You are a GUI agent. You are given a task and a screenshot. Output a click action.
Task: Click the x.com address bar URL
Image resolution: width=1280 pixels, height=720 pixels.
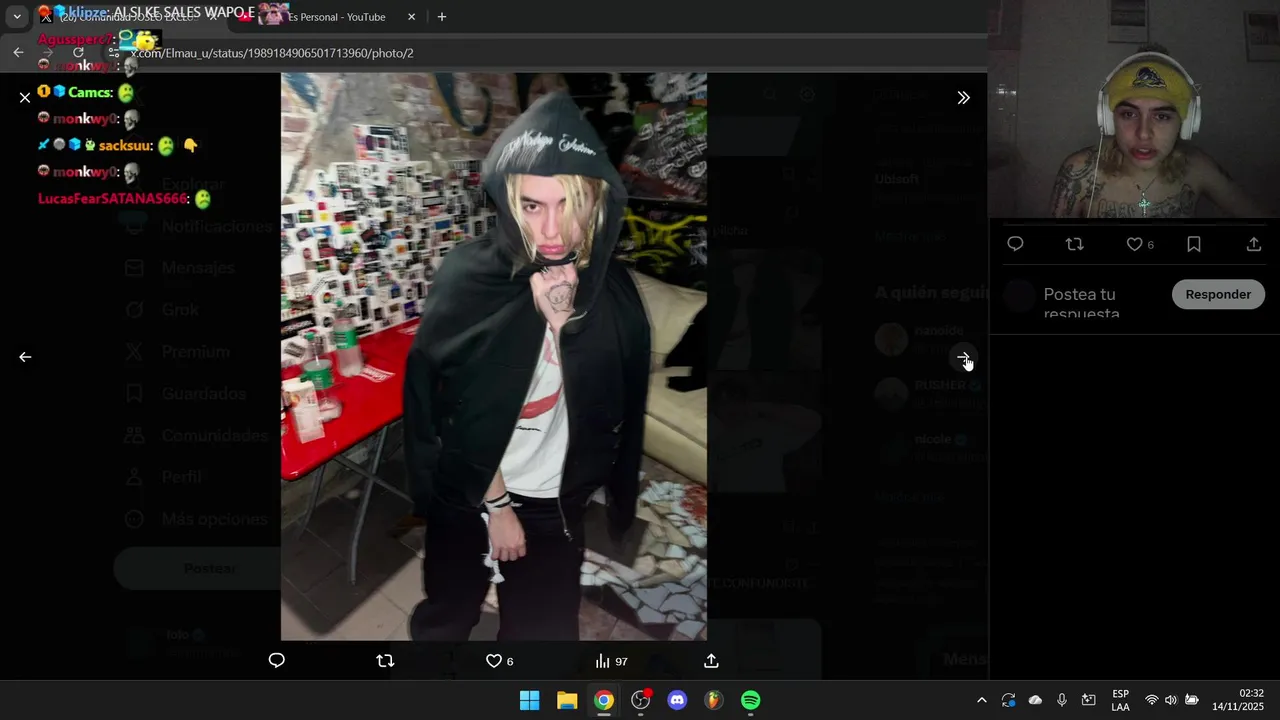click(x=272, y=53)
